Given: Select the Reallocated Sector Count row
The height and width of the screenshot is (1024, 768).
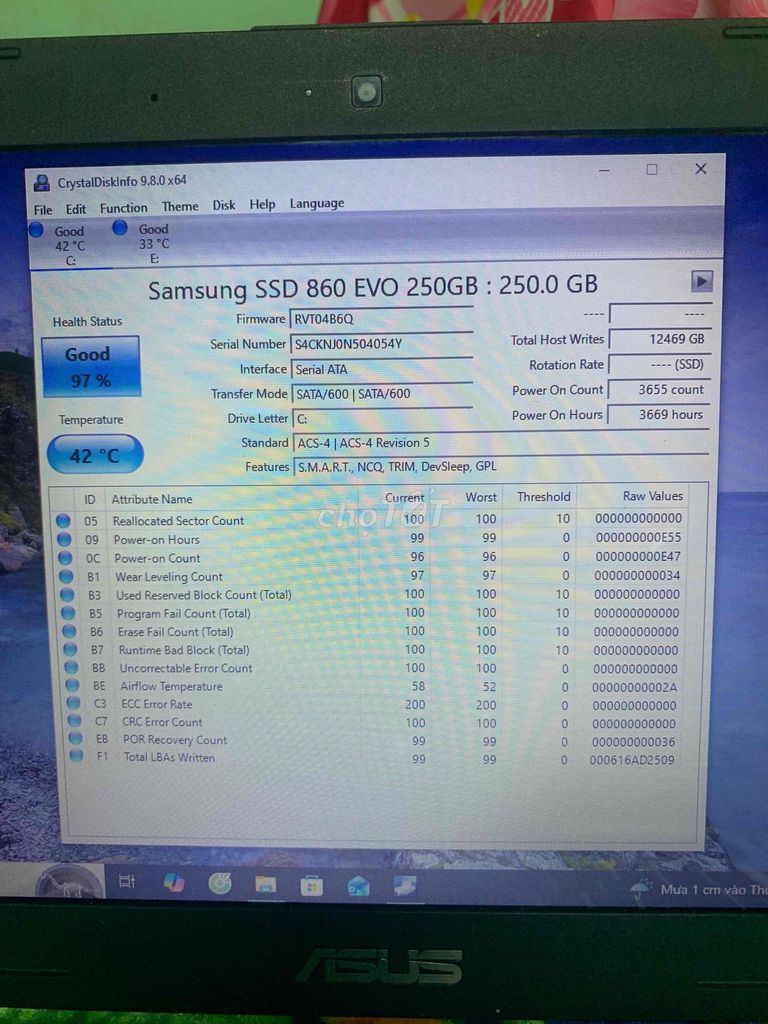Looking at the screenshot, I should [x=371, y=519].
